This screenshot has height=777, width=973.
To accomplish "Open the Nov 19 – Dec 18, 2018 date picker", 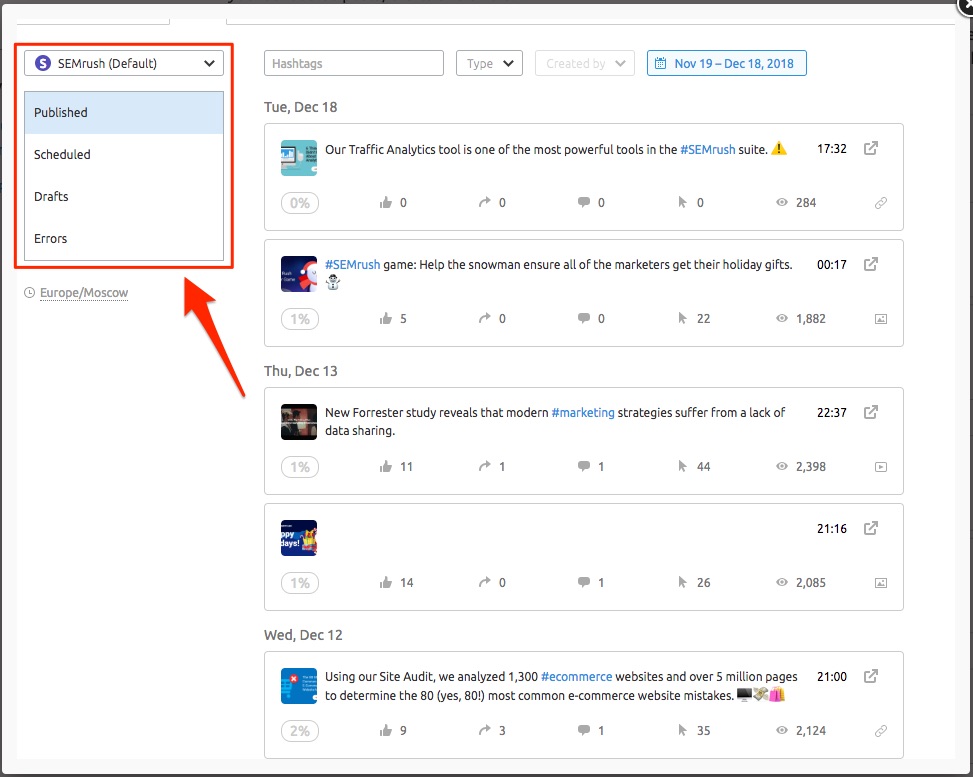I will tap(727, 63).
